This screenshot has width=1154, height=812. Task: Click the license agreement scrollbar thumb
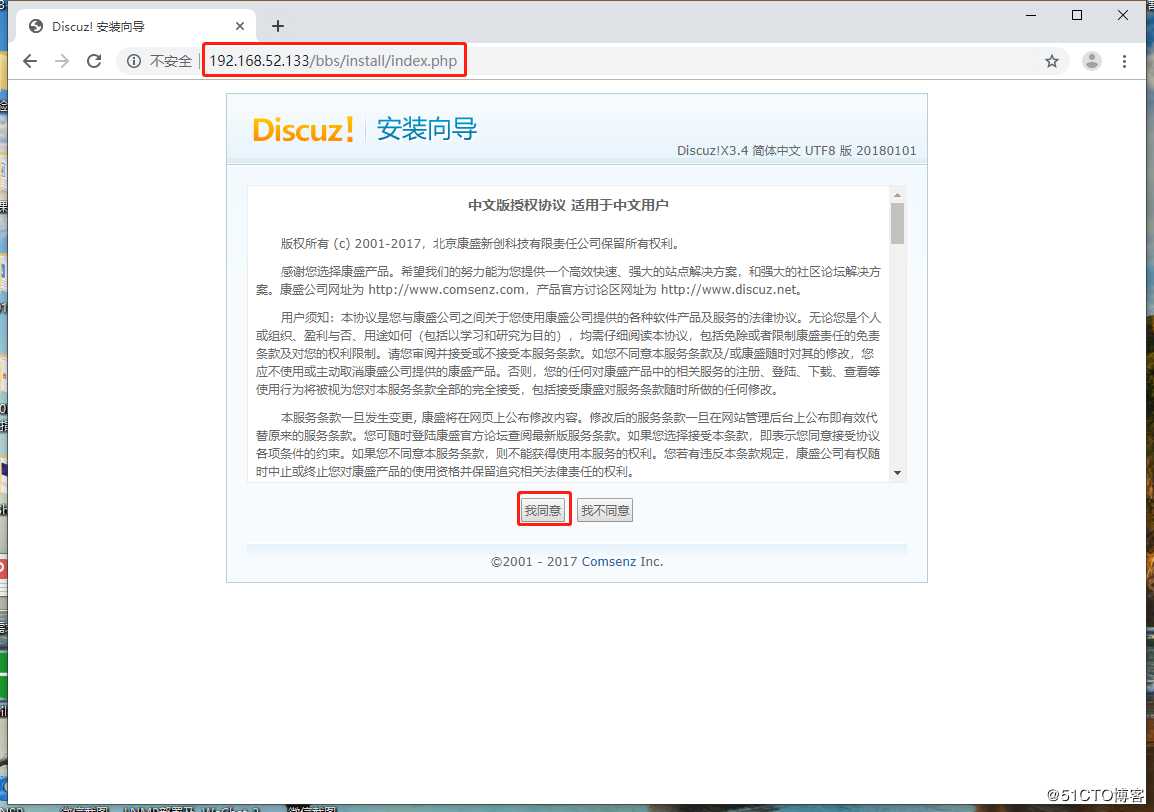click(897, 223)
